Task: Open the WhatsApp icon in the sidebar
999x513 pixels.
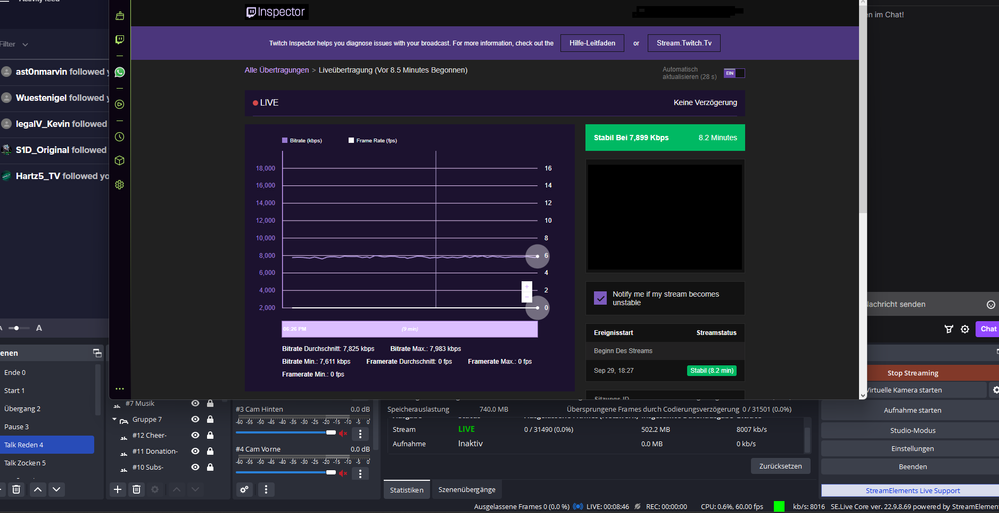Action: tap(119, 72)
